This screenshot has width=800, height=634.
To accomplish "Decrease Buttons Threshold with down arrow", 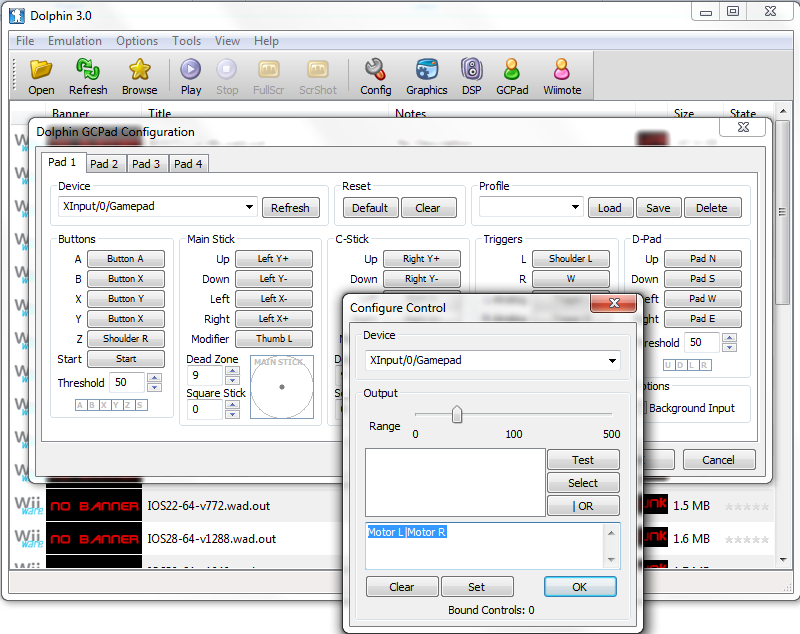I will pyautogui.click(x=154, y=387).
